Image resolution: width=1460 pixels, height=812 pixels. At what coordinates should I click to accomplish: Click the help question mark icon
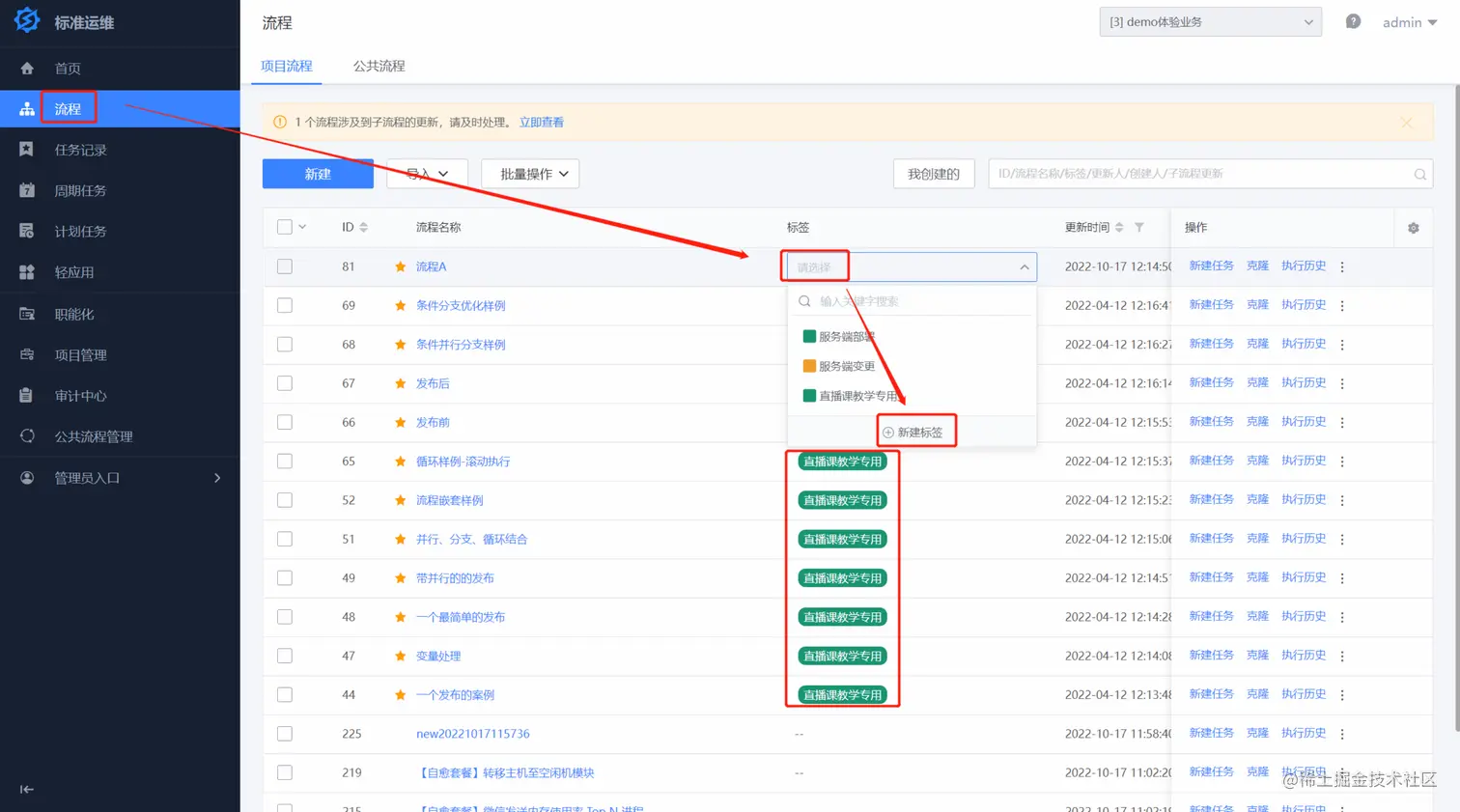(x=1353, y=21)
